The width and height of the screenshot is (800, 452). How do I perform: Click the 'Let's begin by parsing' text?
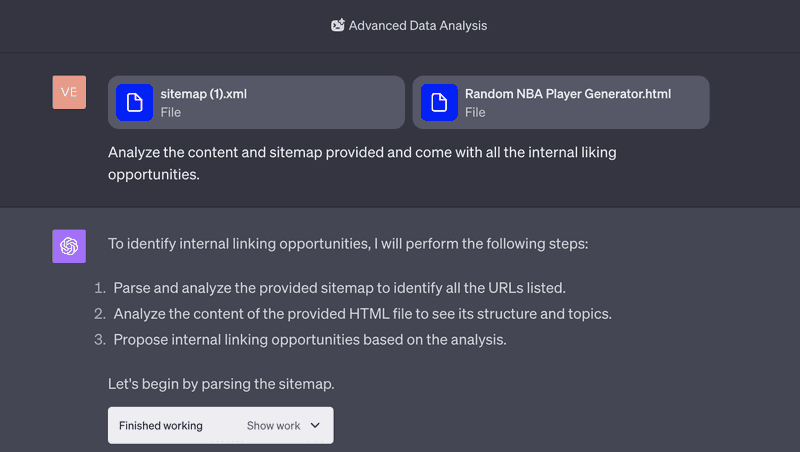point(221,384)
